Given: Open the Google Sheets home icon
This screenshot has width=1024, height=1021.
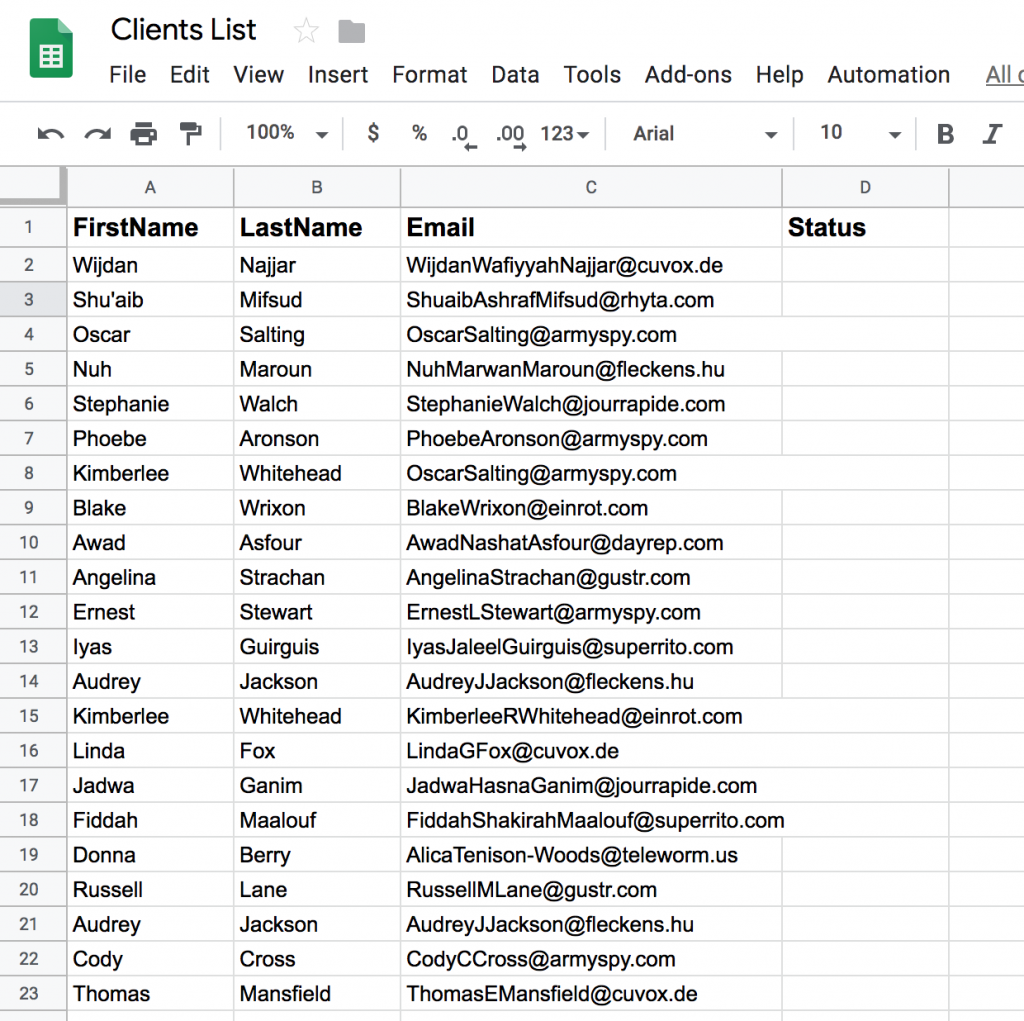Looking at the screenshot, I should click(51, 48).
